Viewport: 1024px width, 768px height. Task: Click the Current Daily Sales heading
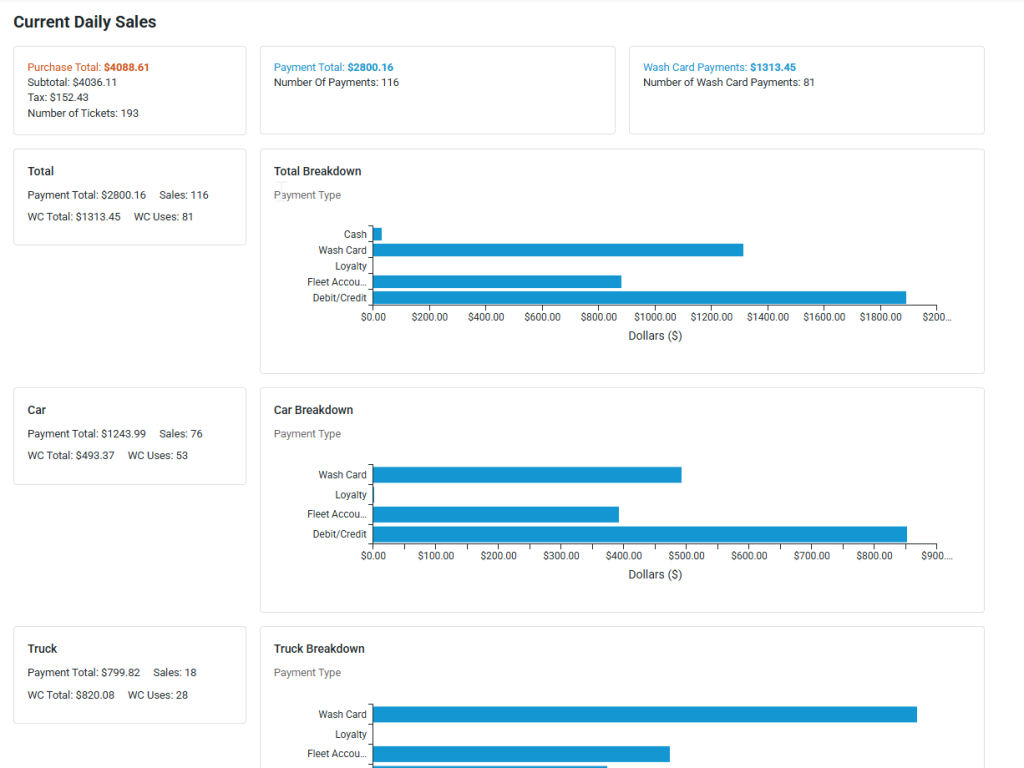tap(85, 22)
